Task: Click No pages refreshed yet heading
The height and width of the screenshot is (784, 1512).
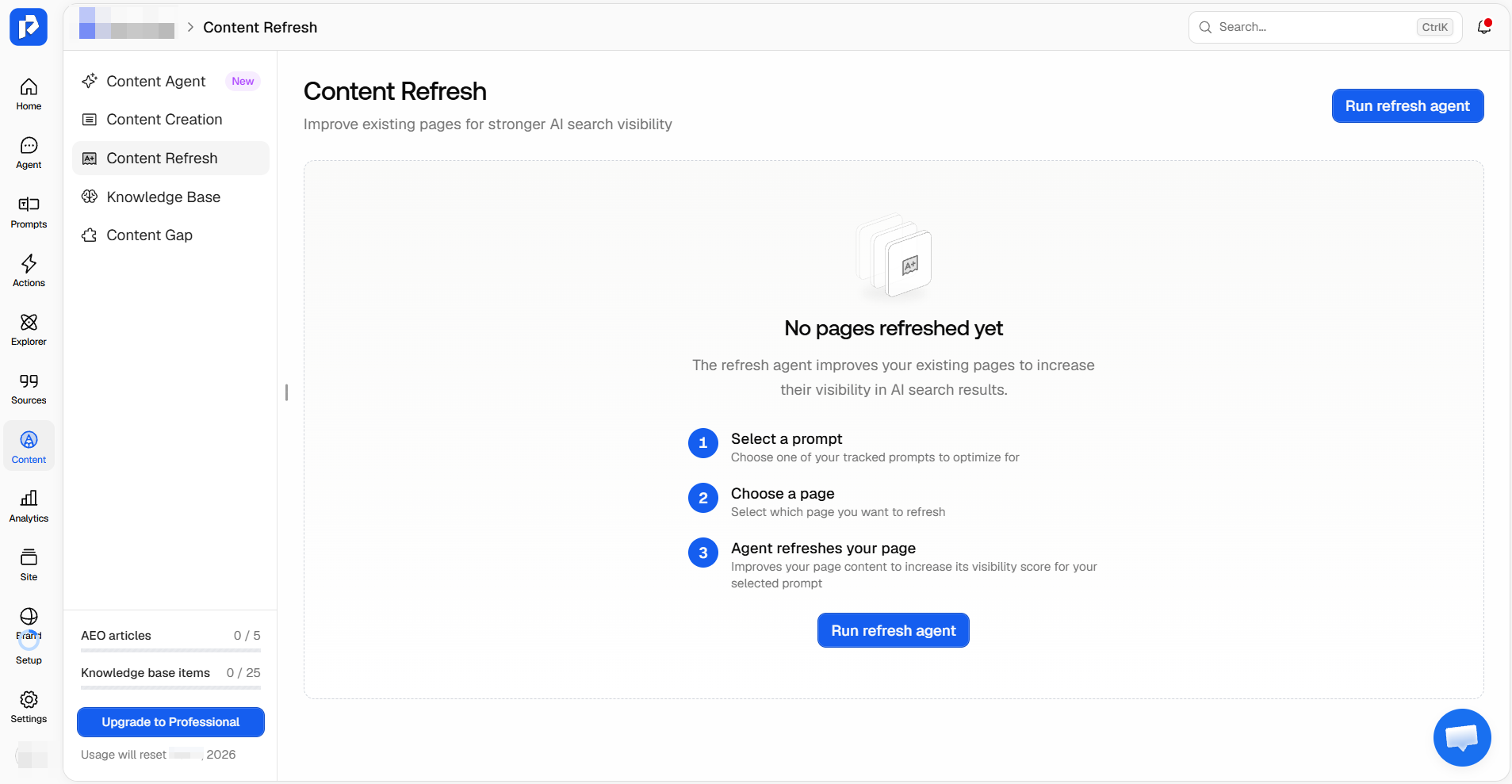Action: click(x=893, y=328)
